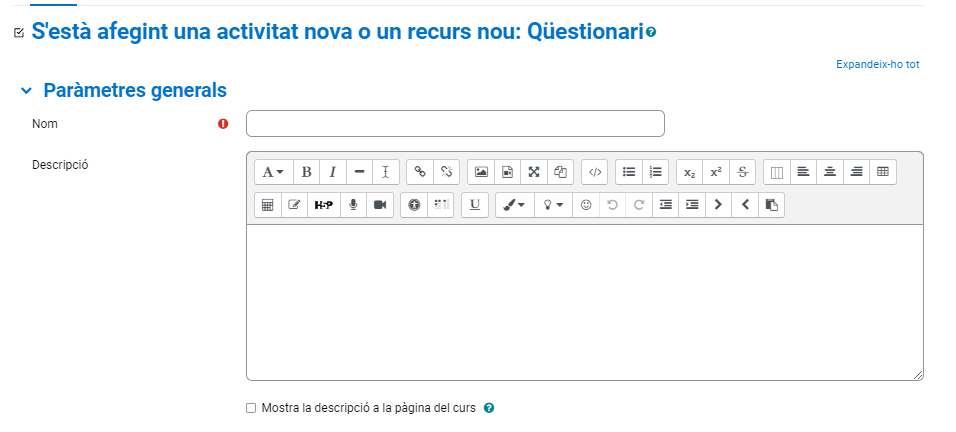Insert a table into the description
The image size is (956, 432).
(x=883, y=172)
